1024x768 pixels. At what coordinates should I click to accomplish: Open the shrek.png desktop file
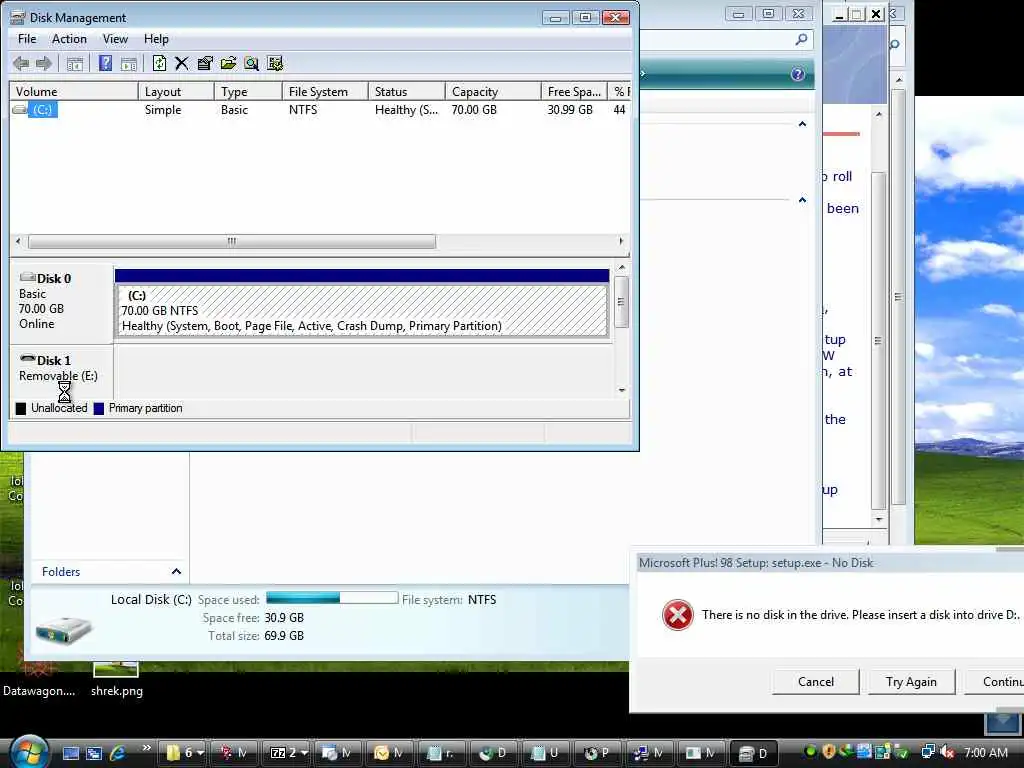point(116,679)
